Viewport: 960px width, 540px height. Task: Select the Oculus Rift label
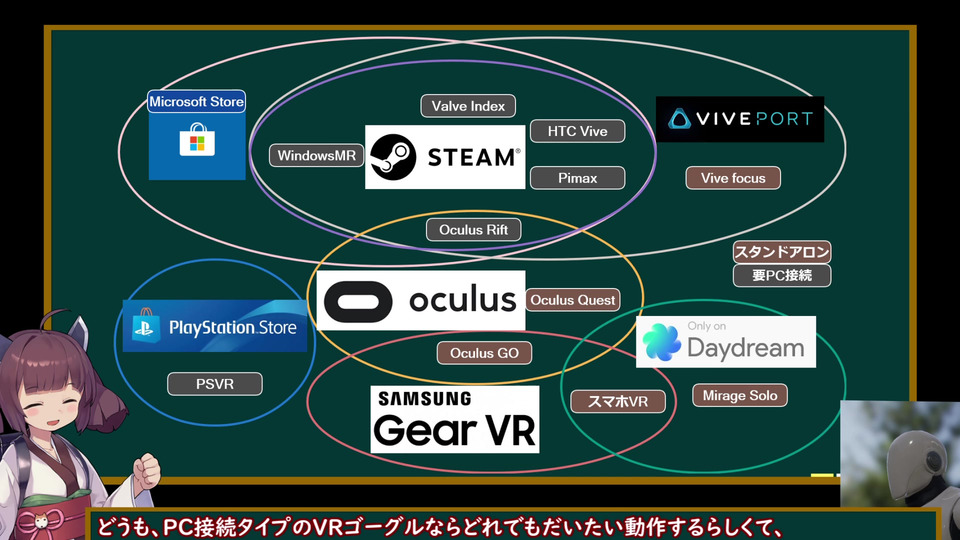click(474, 230)
